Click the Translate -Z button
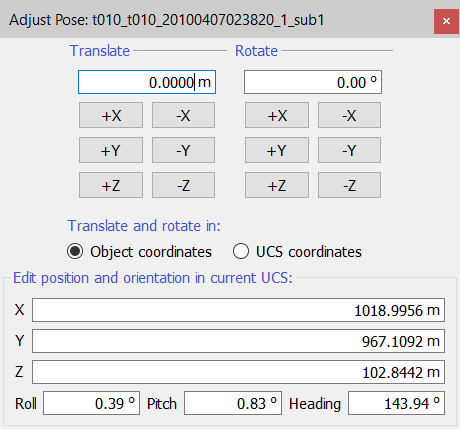Screen dimensions: 460x429 click(x=183, y=185)
